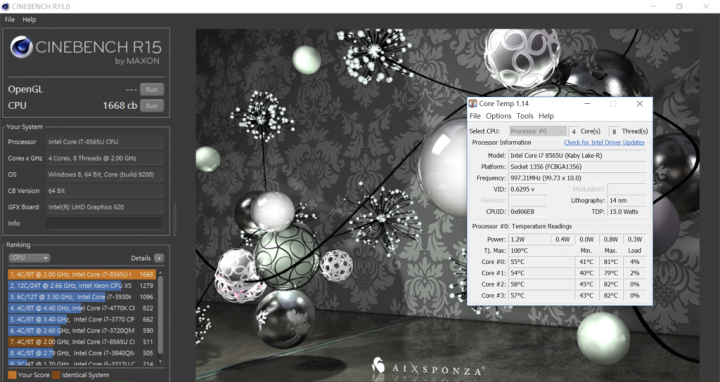Minimize the Cinebench window
Screen dimensions: 720x382
(653, 6)
